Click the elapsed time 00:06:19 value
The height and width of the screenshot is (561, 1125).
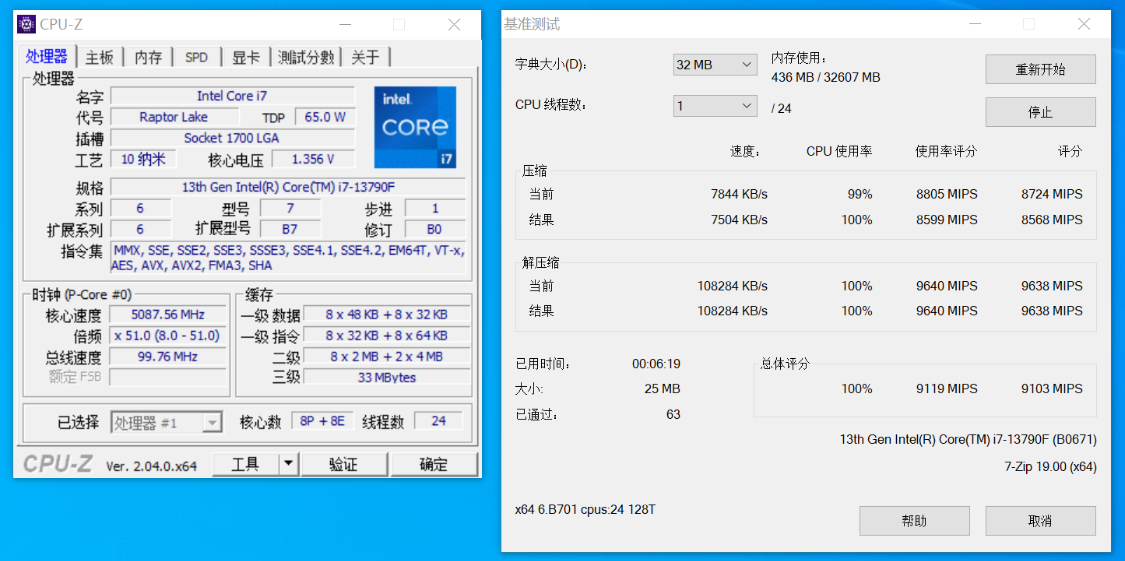[x=656, y=364]
